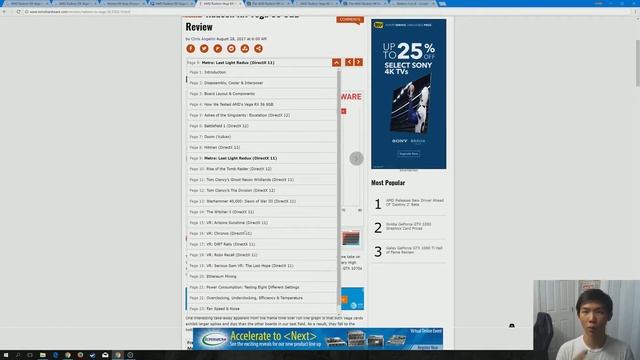Viewport: 640px width, 360px height.
Task: Click the third orange share icon
Action: 218,49
